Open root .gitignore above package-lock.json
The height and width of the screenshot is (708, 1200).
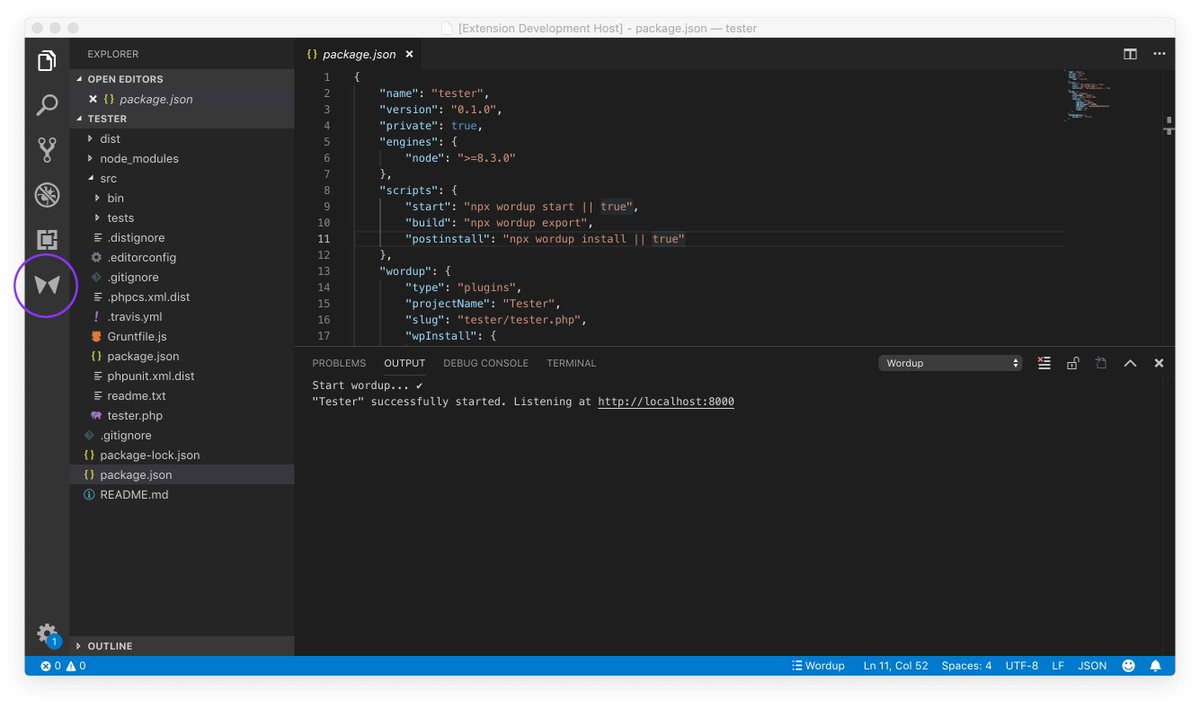(125, 435)
